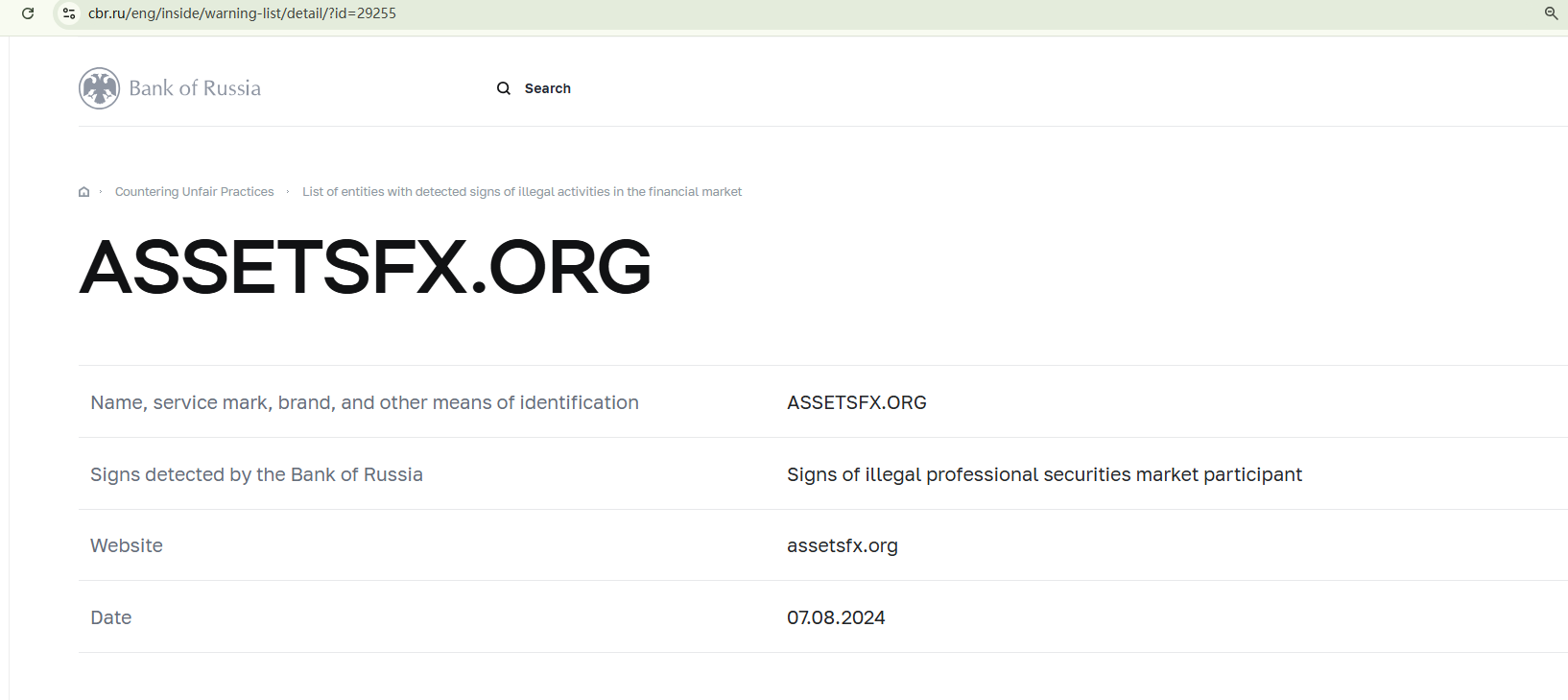Click the Bank of Russia logo text

tap(195, 88)
